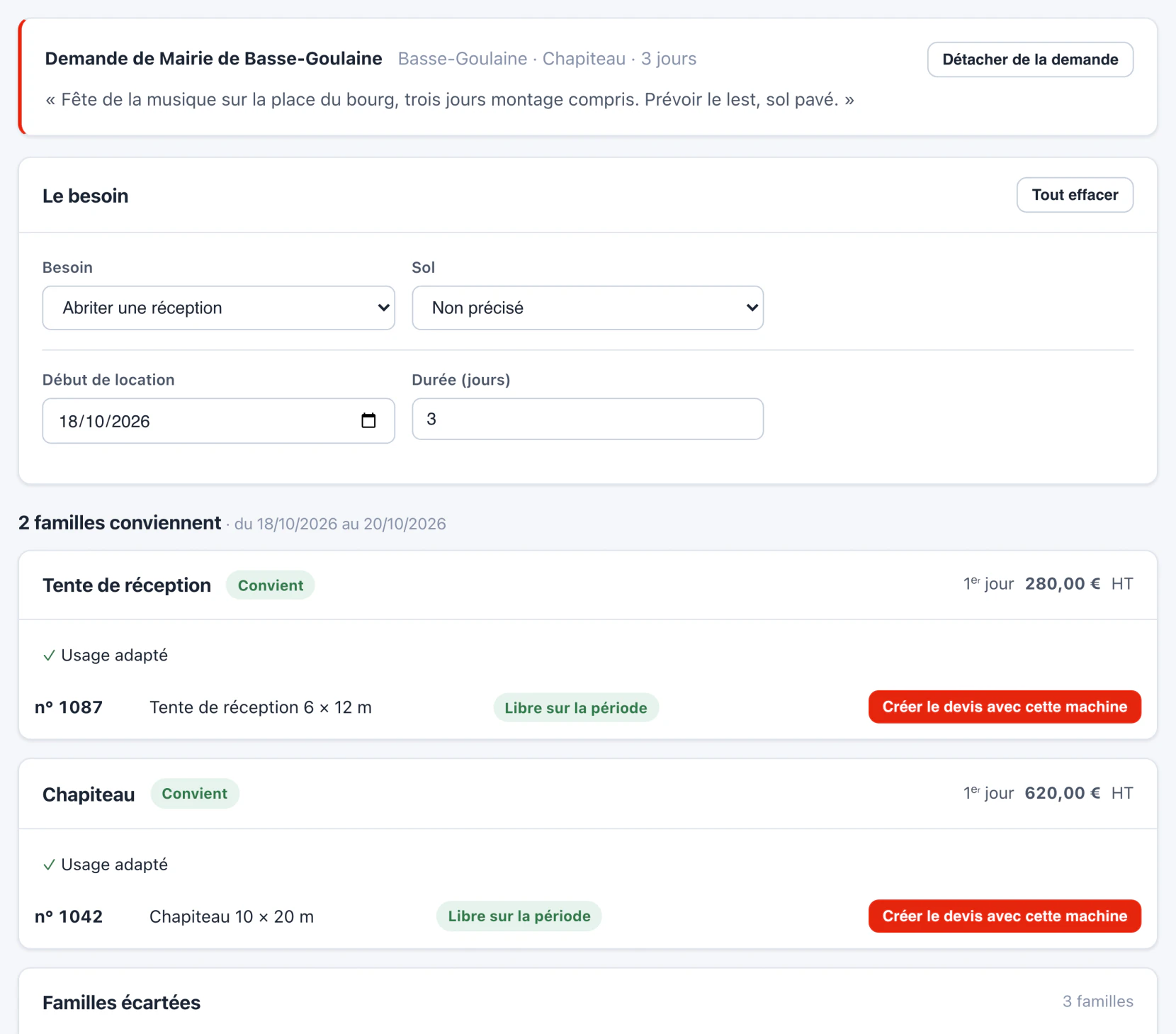Expand the Sol dropdown
Image resolution: width=1176 pixels, height=1034 pixels.
tap(588, 308)
